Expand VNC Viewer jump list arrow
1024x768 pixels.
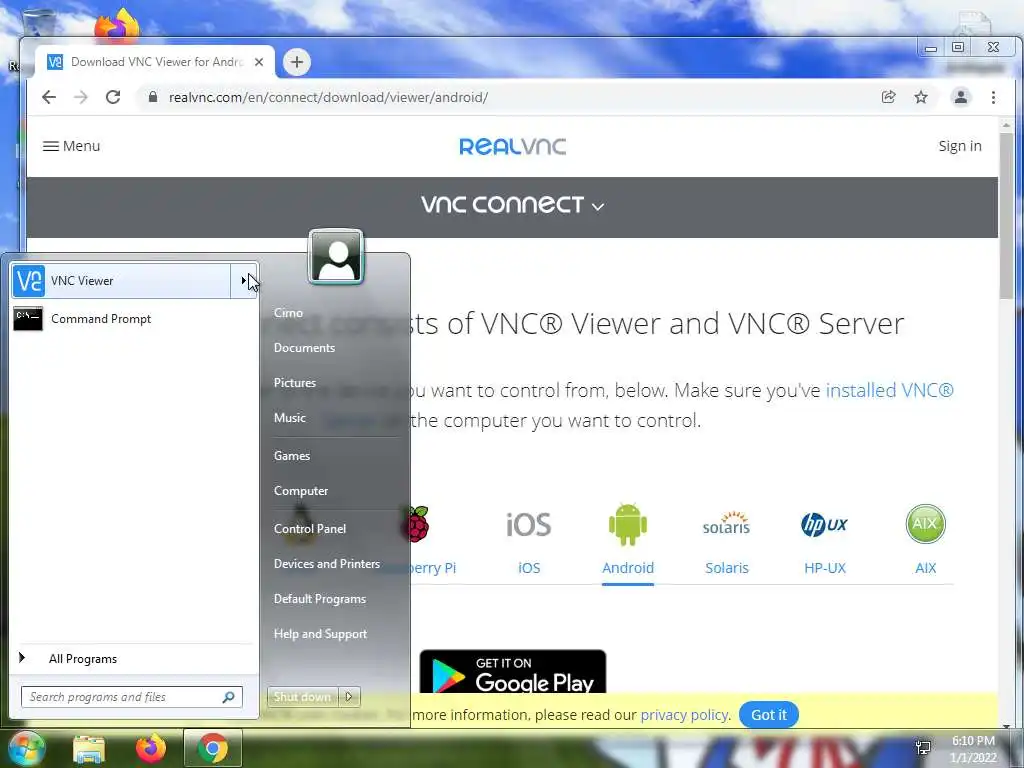(x=244, y=281)
